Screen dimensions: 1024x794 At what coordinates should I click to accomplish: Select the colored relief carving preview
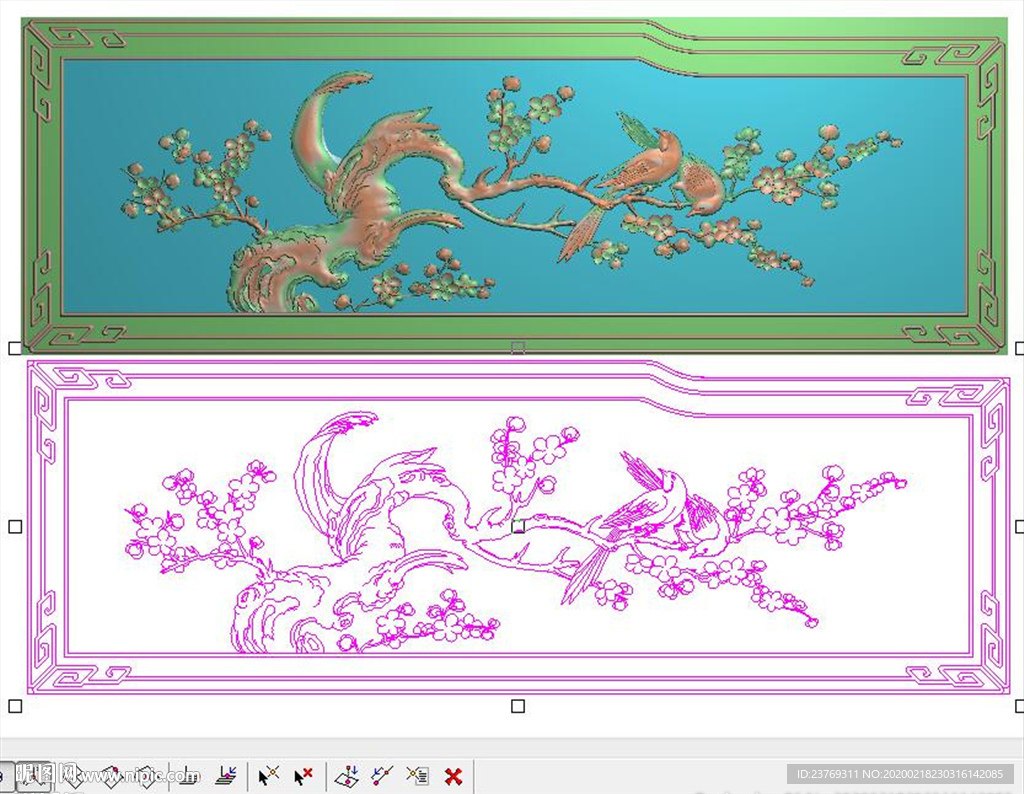point(514,185)
